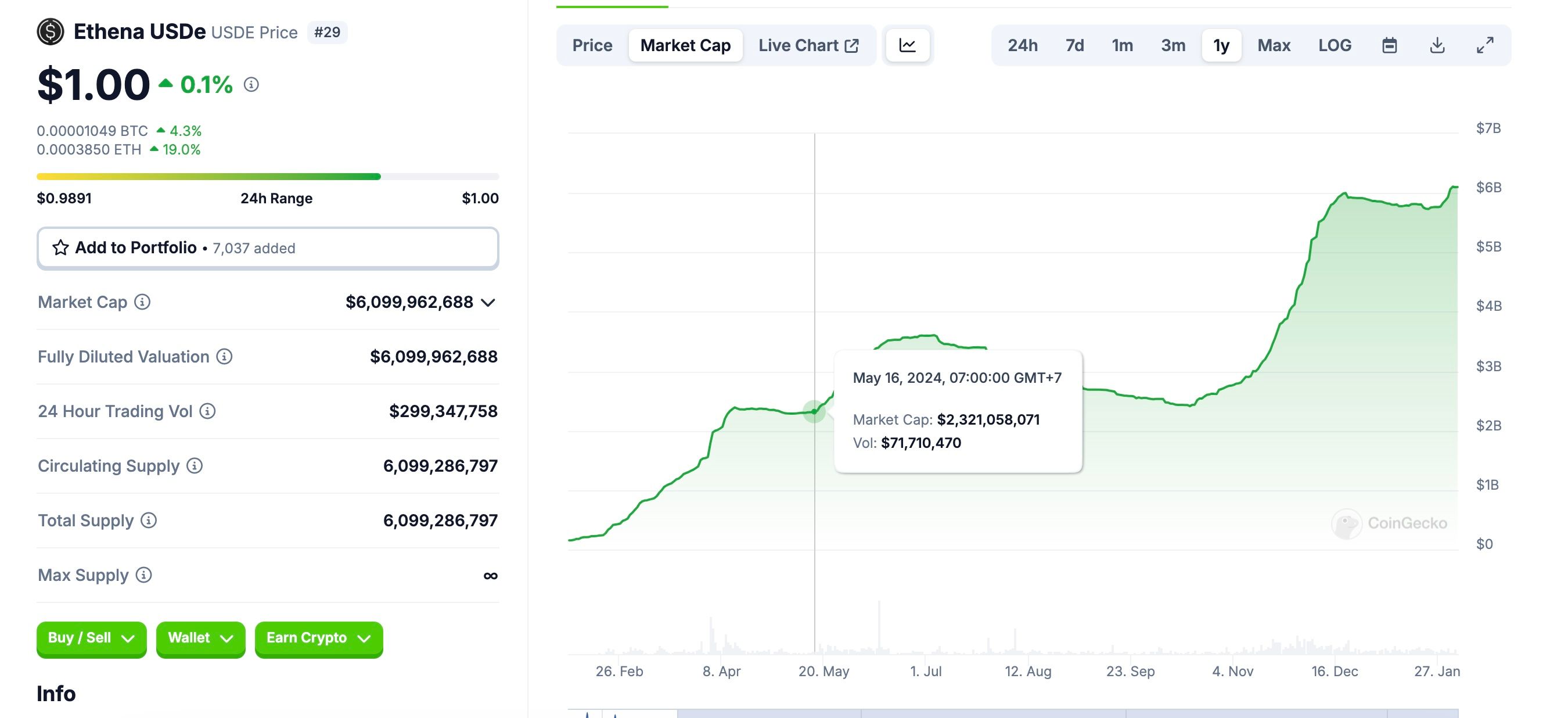
Task: Click info icon beside 24 Hour Trading Vol
Action: coord(207,412)
